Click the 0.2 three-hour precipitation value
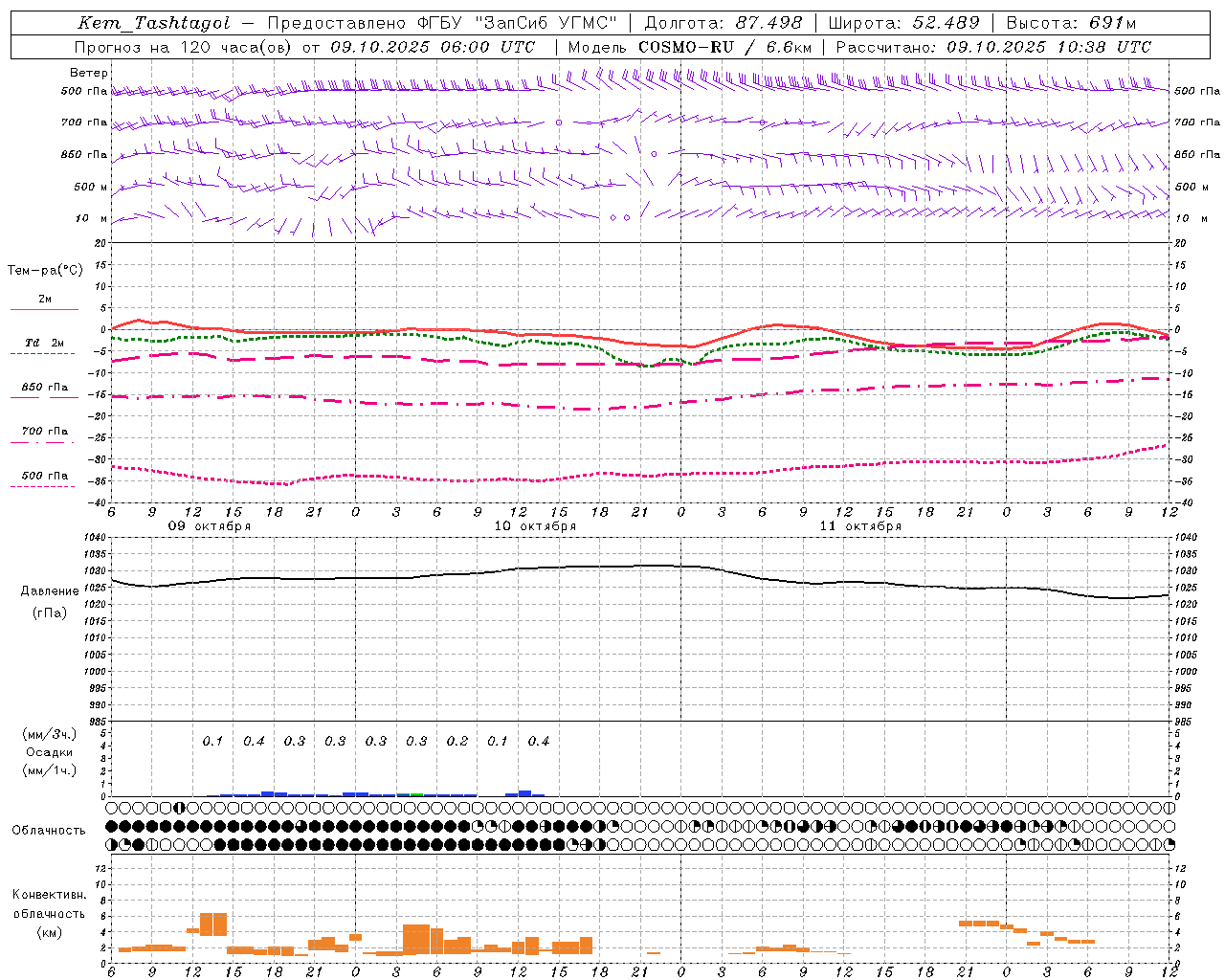Image resolution: width=1225 pixels, height=980 pixels. point(457,742)
